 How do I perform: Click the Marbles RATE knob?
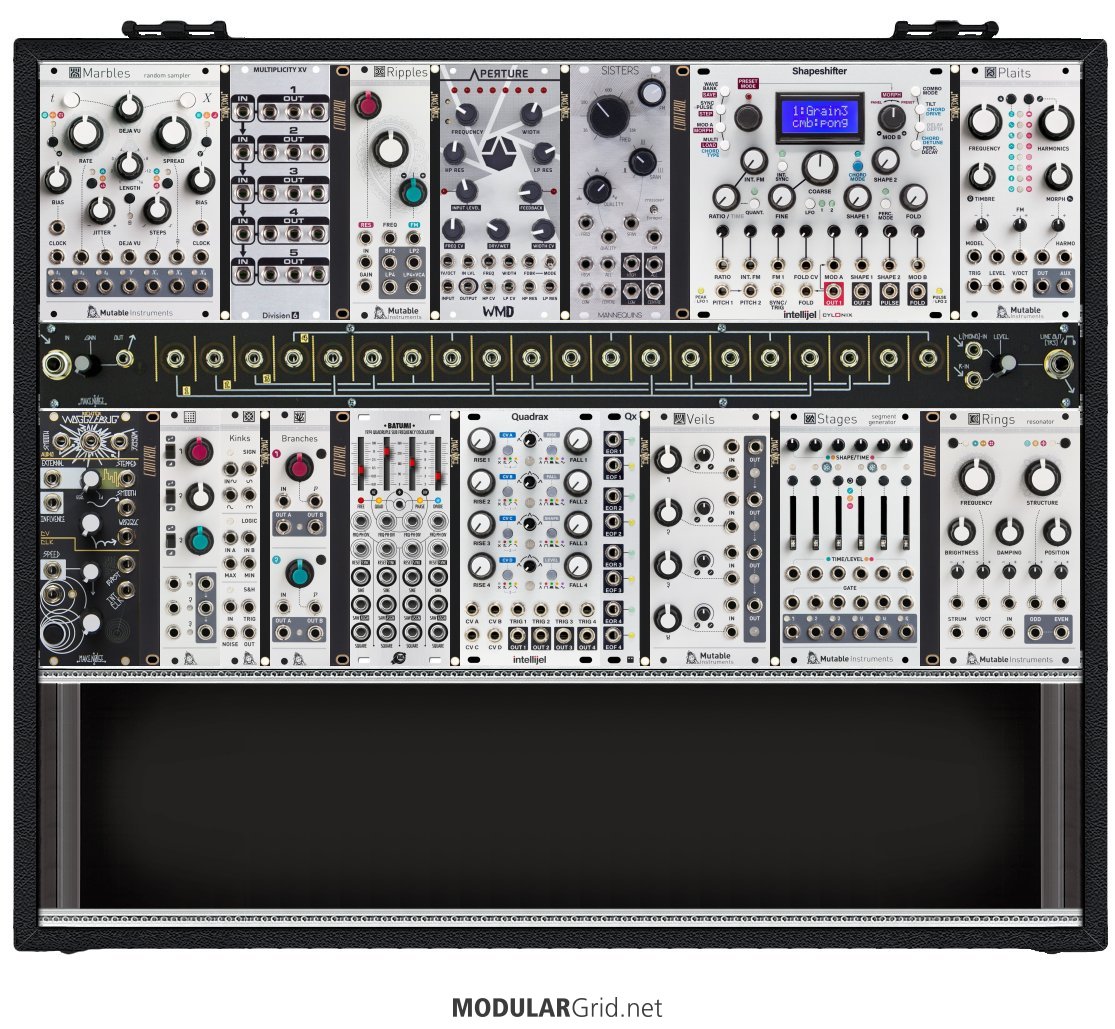click(x=86, y=132)
